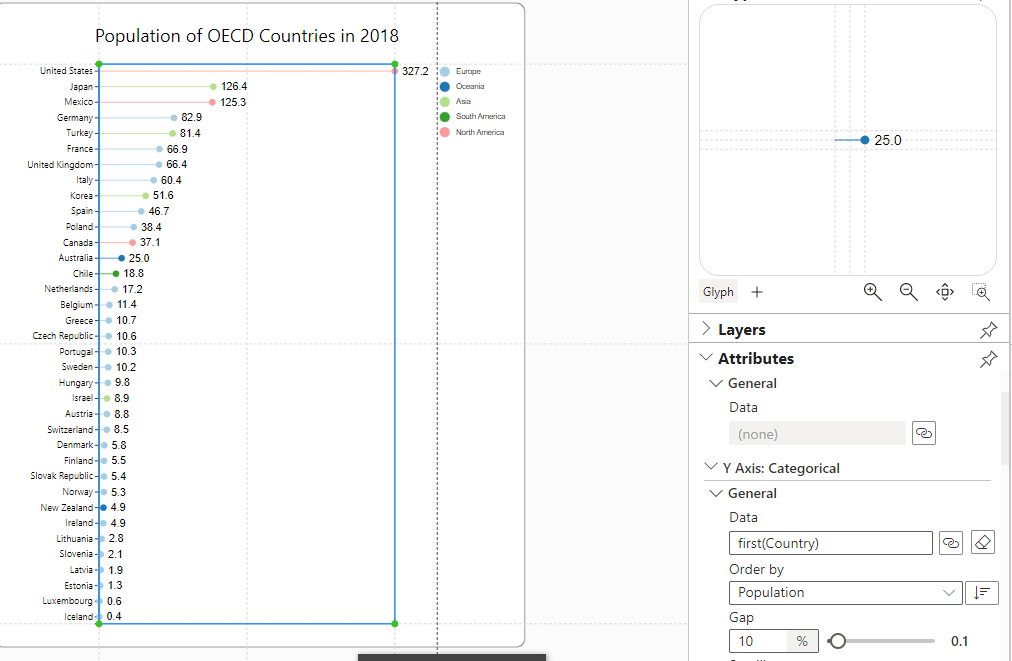Image resolution: width=1012 pixels, height=661 pixels.
Task: Select the chart title text
Action: [x=247, y=36]
